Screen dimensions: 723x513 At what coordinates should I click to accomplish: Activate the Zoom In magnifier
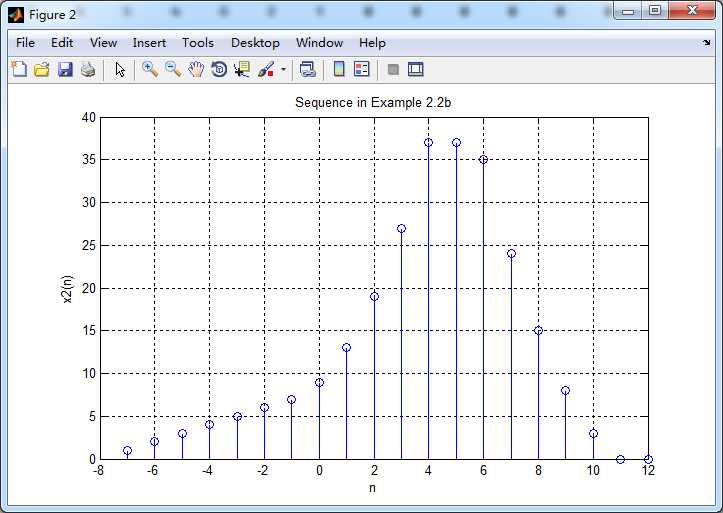point(150,70)
